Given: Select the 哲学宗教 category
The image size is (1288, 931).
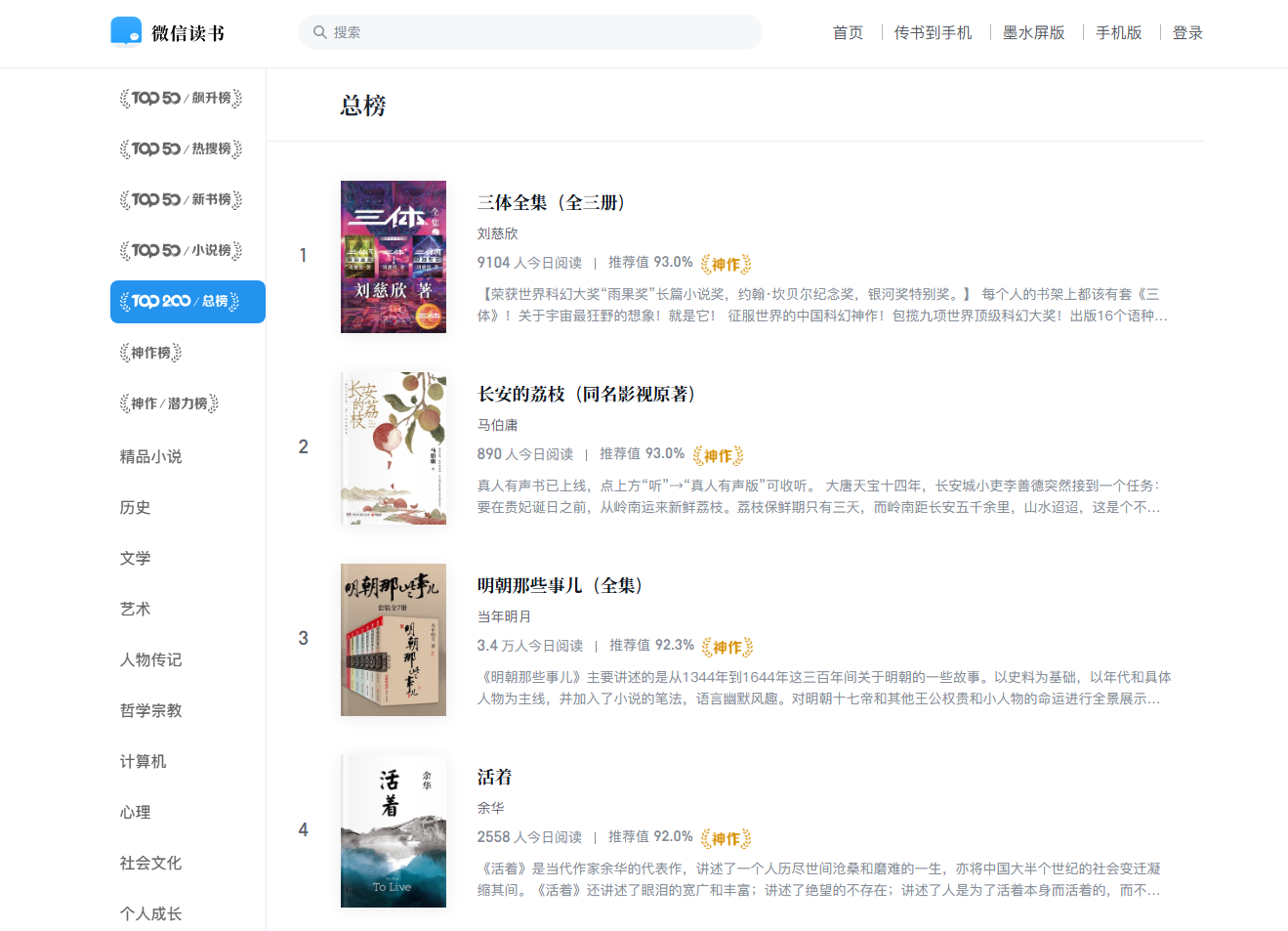Looking at the screenshot, I should [151, 710].
